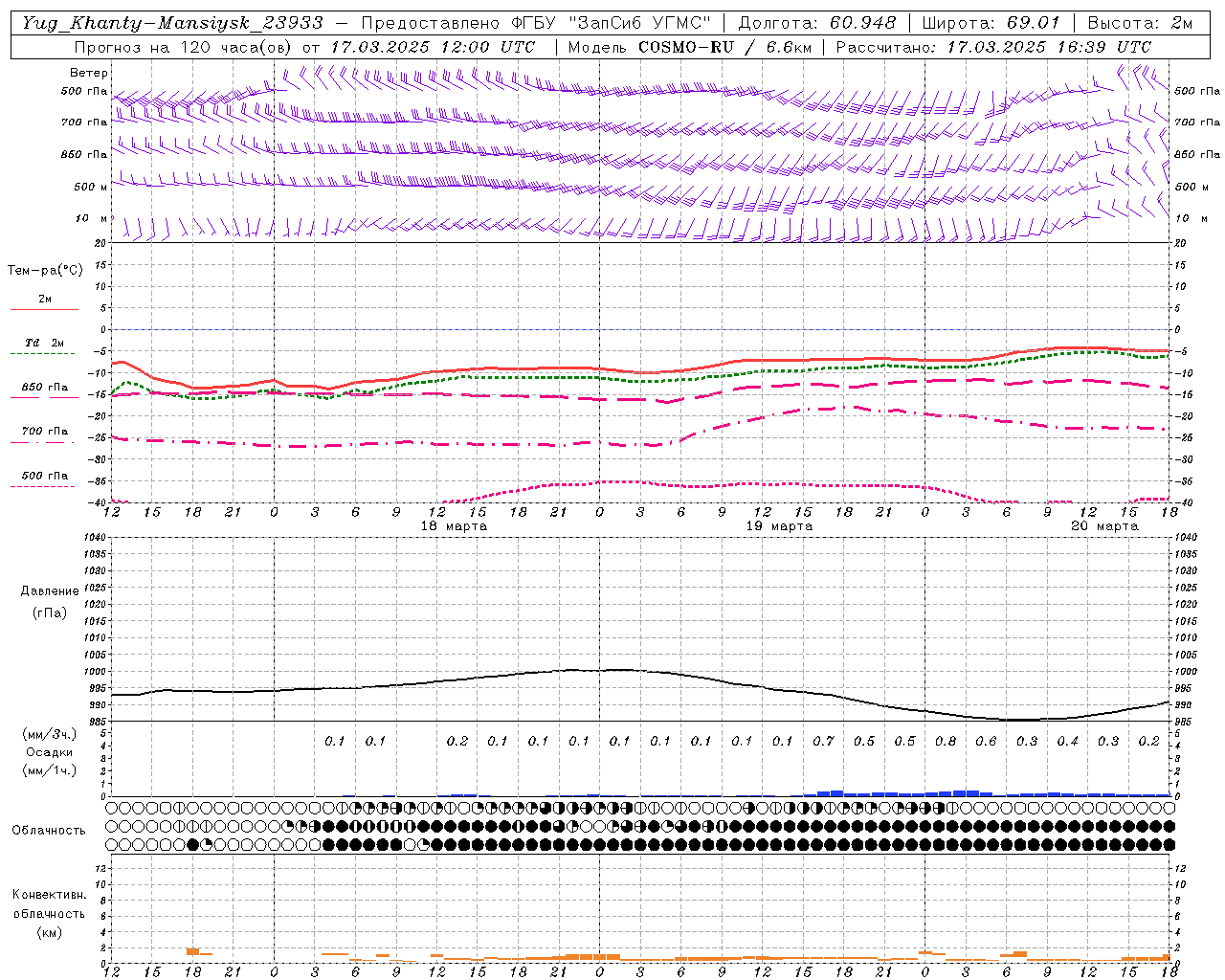Click the station title Yug_Khanty-Mansiysk_23933
Viewport: 1225px width, 980px height.
click(173, 23)
